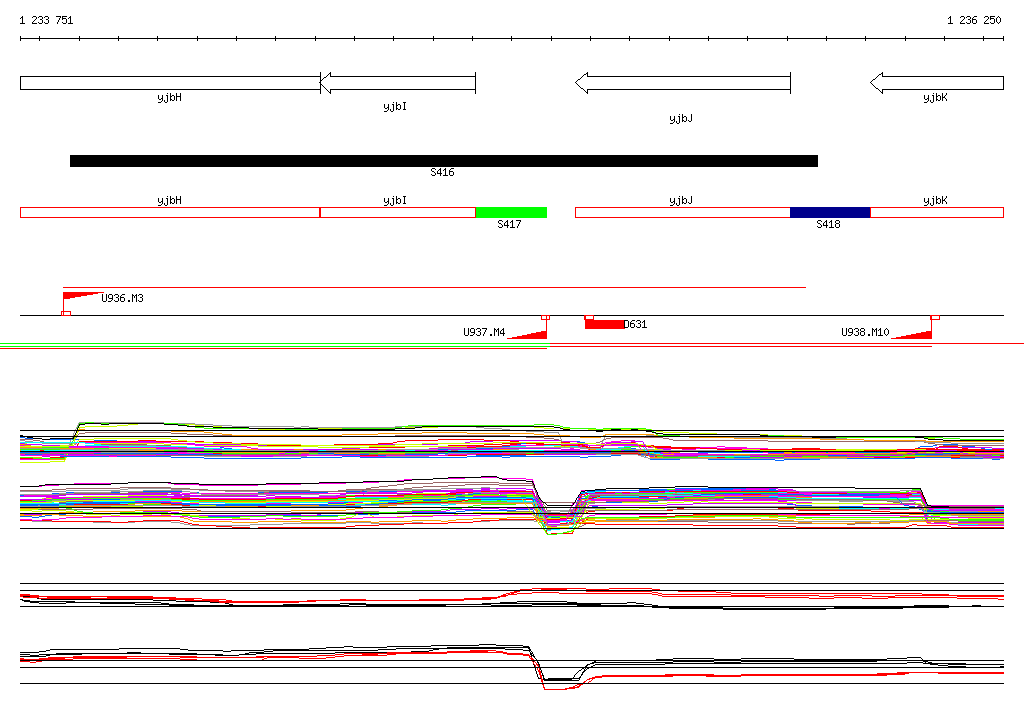Select the red D631 block
The height and width of the screenshot is (714, 1024).
click(604, 324)
